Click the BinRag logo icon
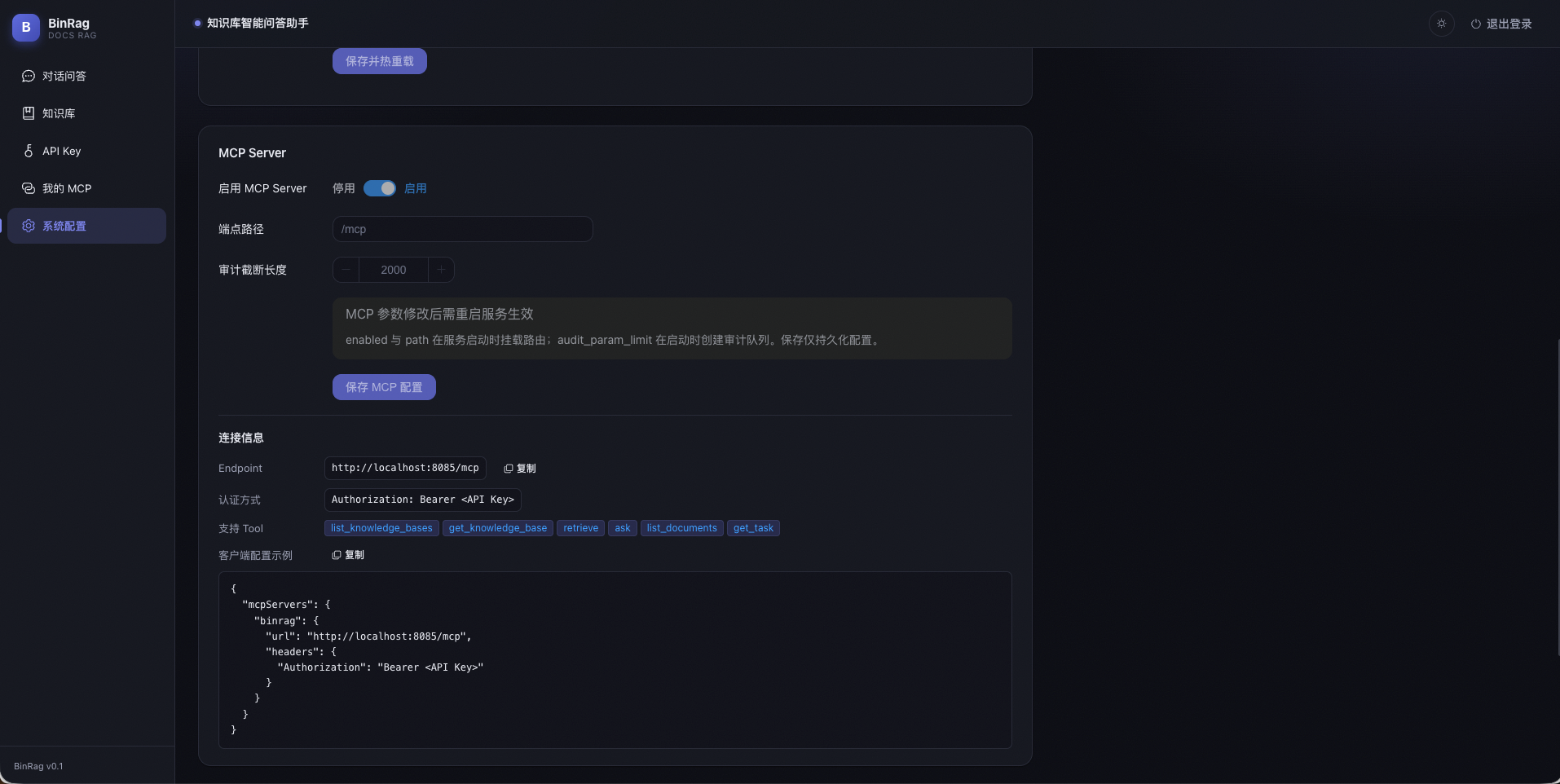This screenshot has width=1560, height=784. tap(26, 27)
